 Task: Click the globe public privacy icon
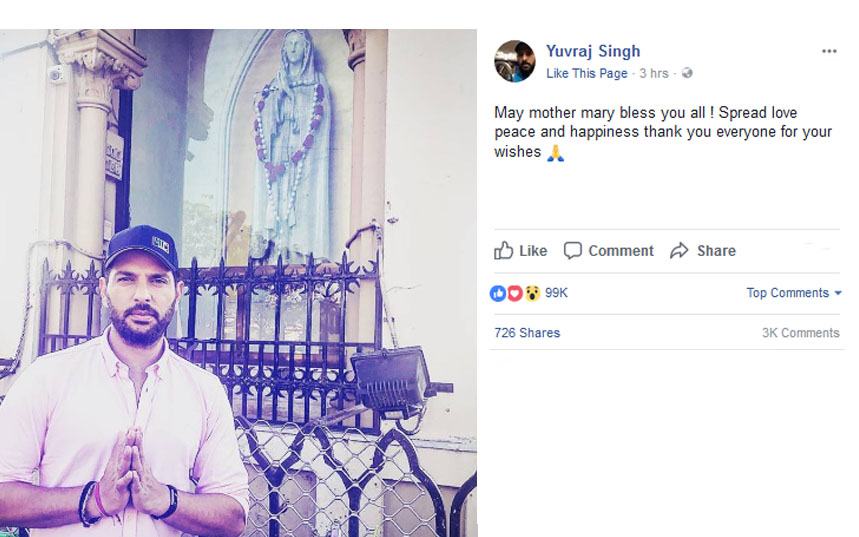687,74
